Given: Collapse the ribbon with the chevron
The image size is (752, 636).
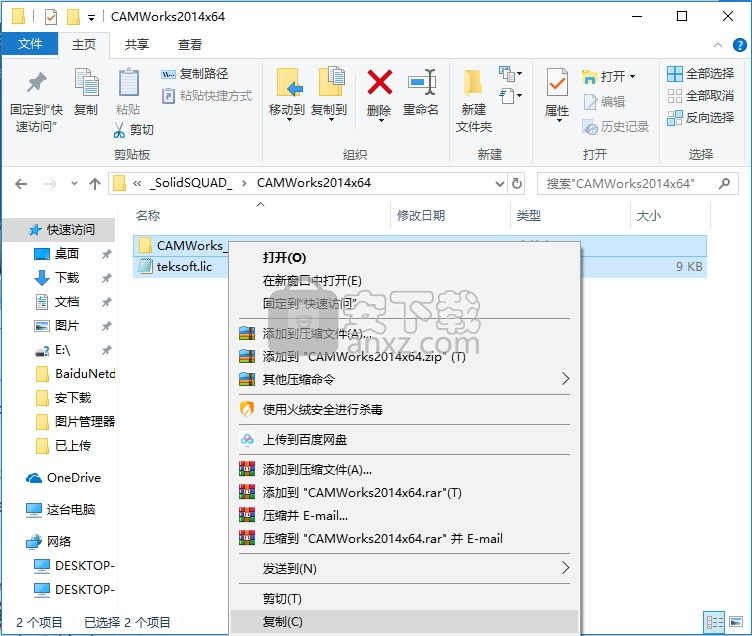Looking at the screenshot, I should click(x=717, y=45).
